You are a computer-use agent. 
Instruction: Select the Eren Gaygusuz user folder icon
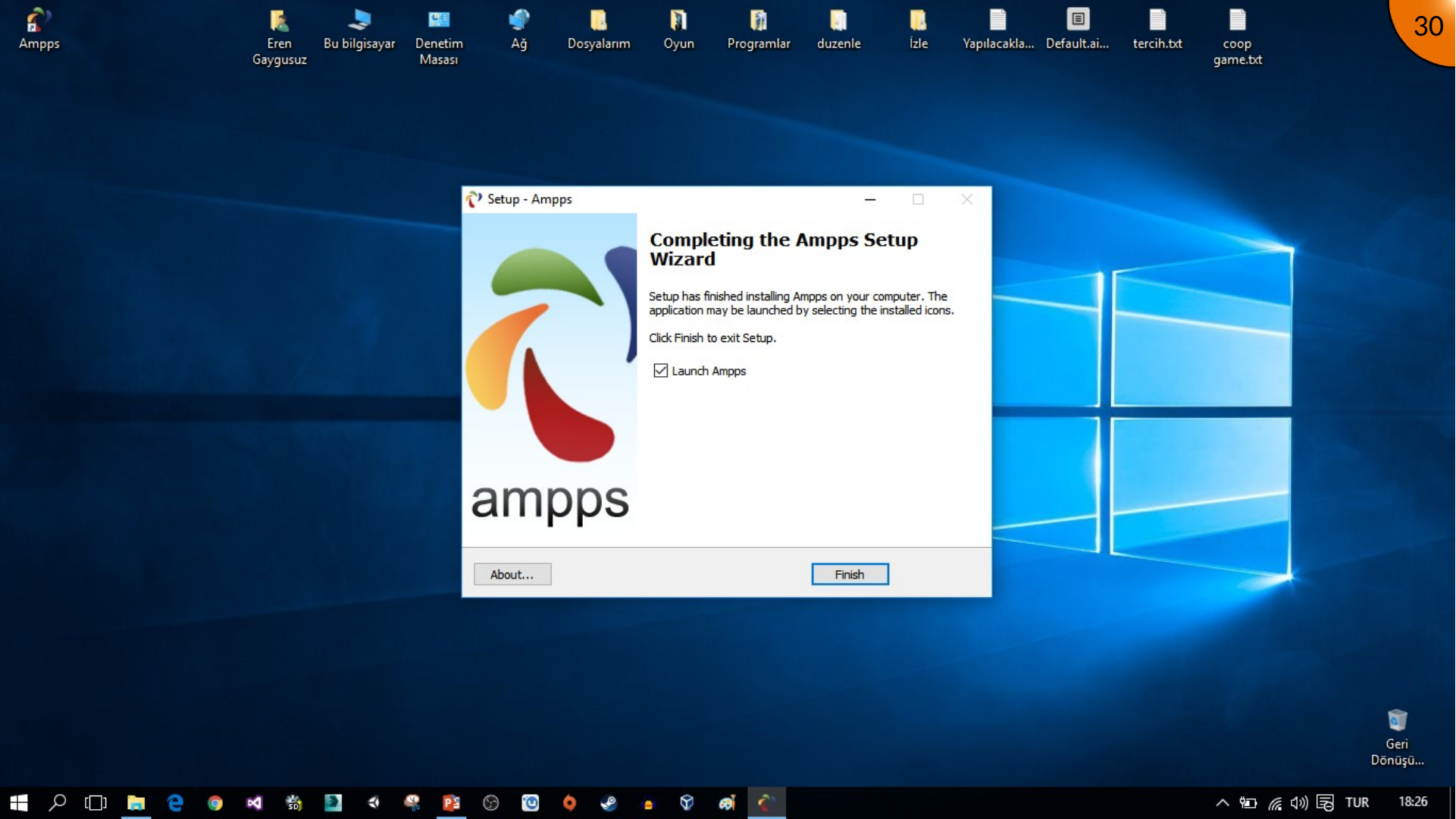(280, 37)
